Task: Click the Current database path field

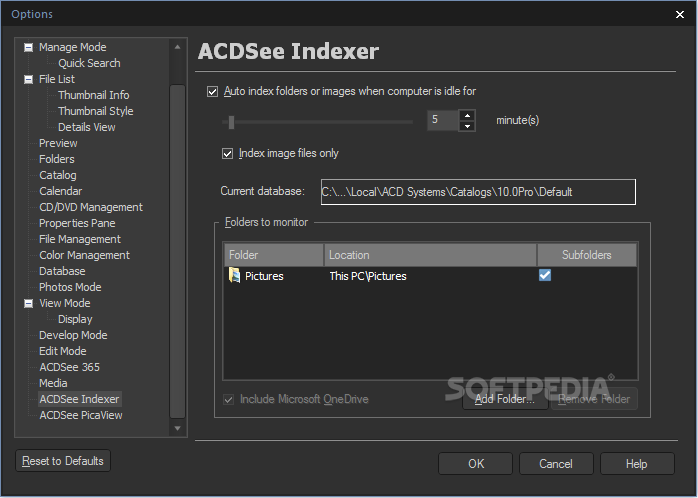Action: (478, 192)
